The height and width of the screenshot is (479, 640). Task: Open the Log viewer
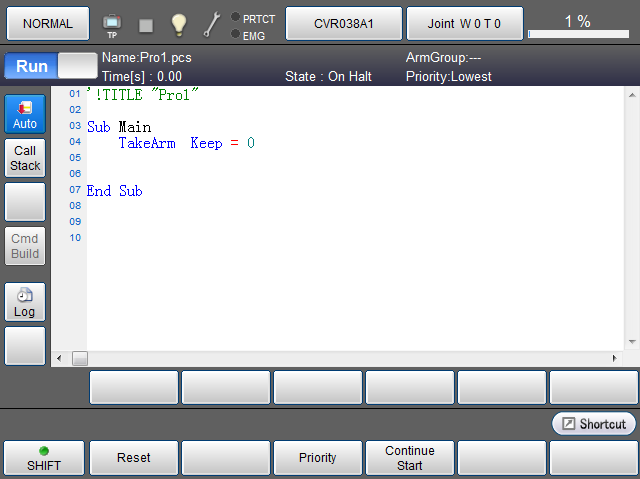tap(25, 303)
